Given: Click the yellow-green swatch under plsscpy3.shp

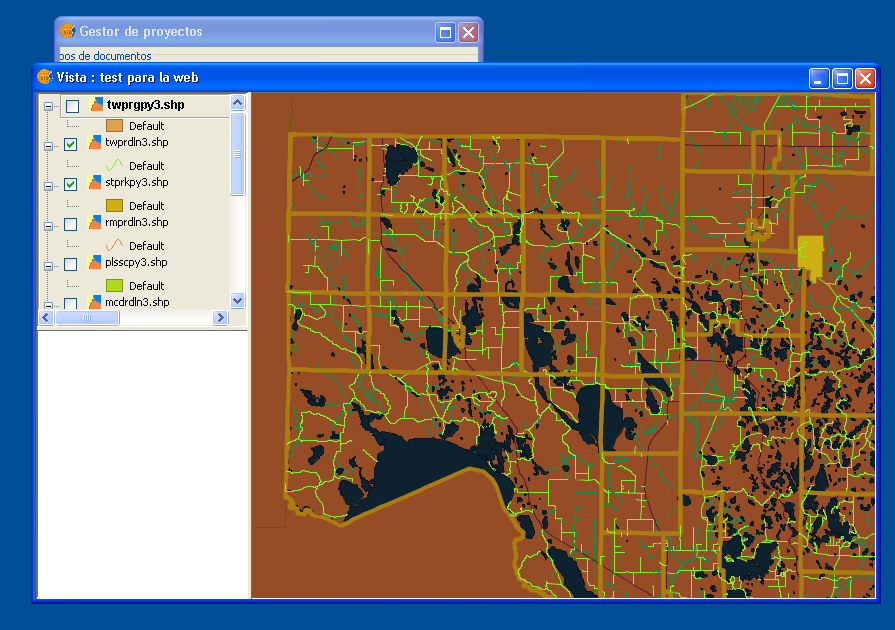Looking at the screenshot, I should [x=115, y=285].
